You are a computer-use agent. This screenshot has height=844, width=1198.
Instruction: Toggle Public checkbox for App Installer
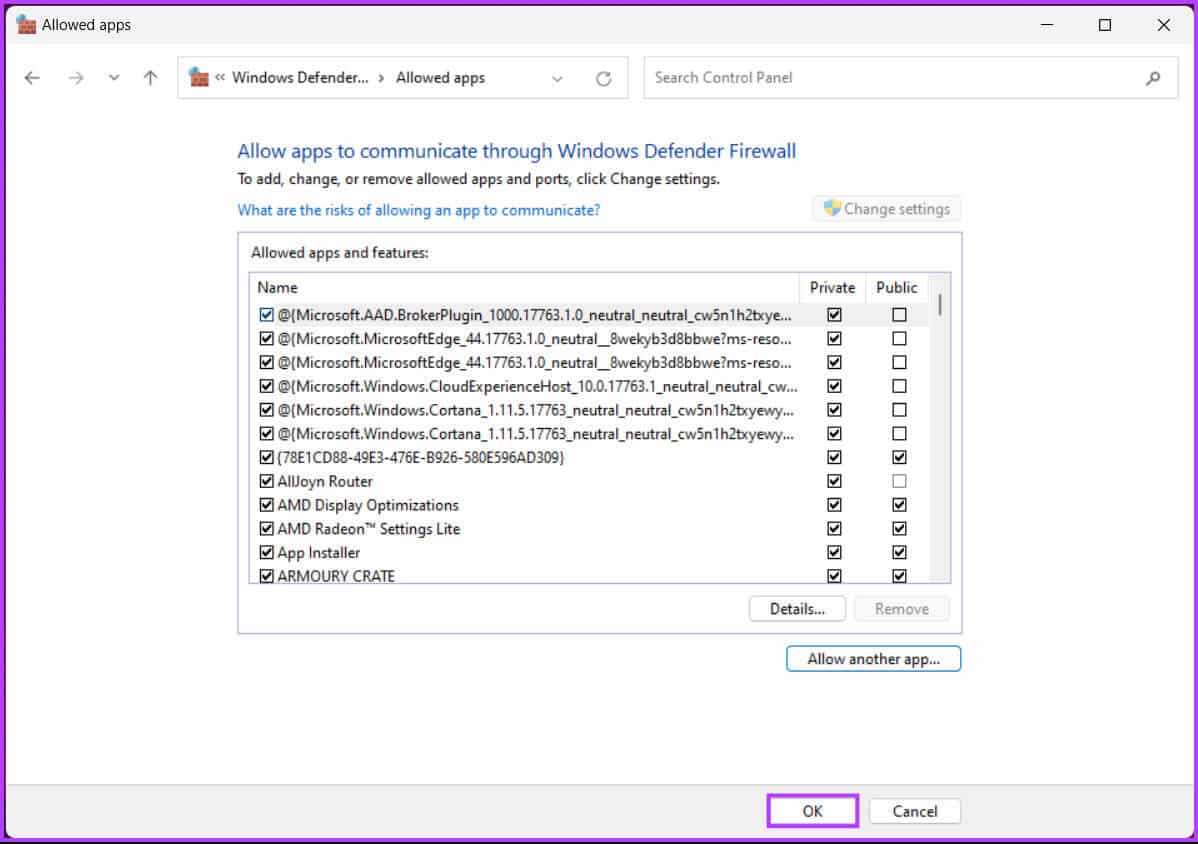click(x=899, y=552)
